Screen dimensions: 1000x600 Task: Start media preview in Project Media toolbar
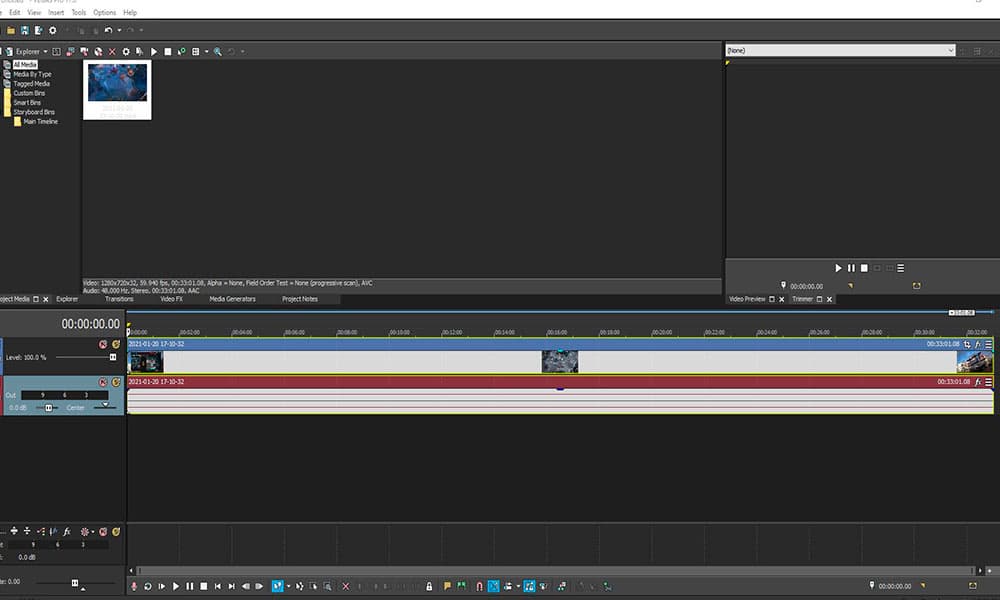click(x=154, y=52)
